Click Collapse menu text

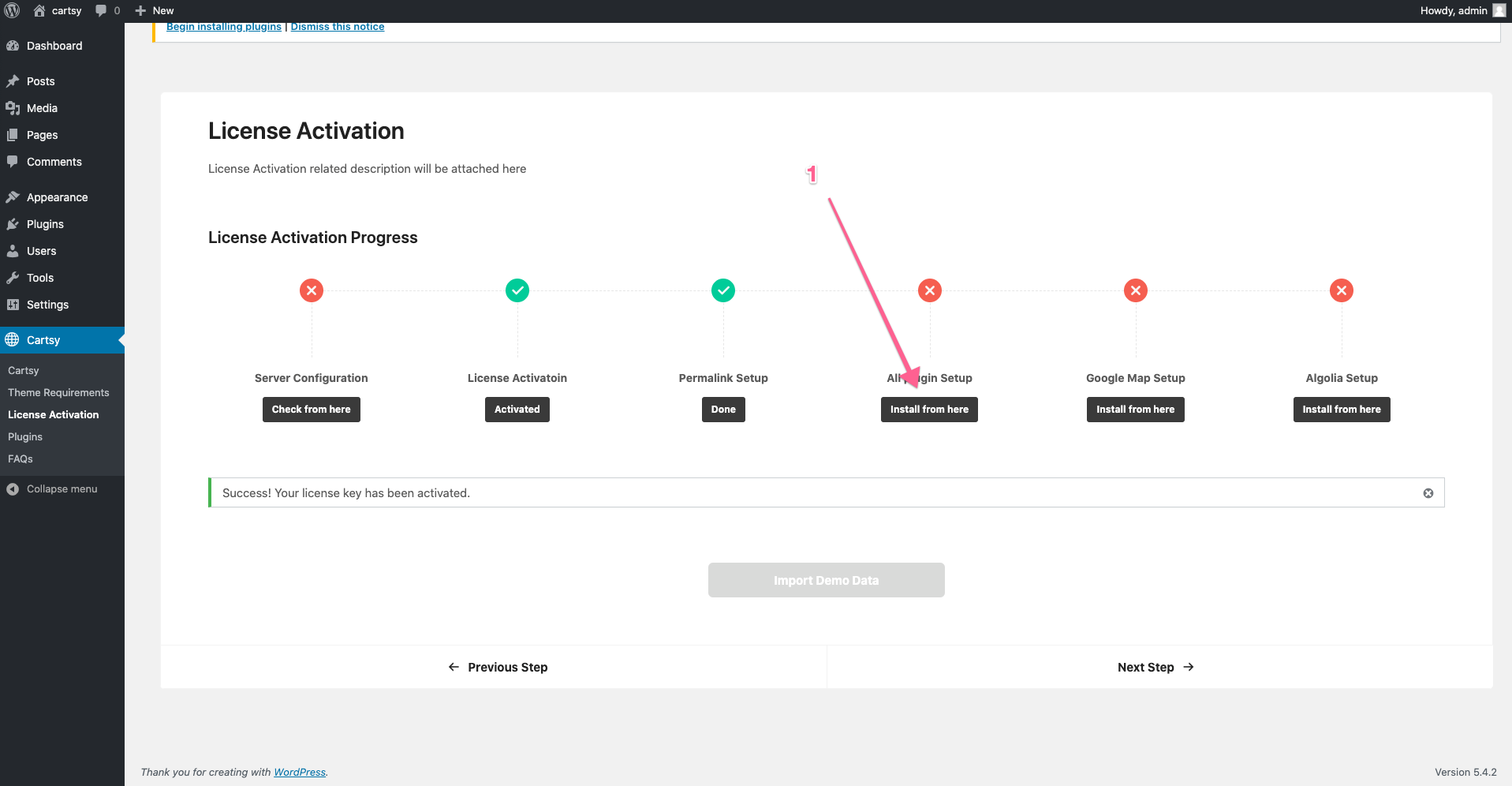coord(62,489)
